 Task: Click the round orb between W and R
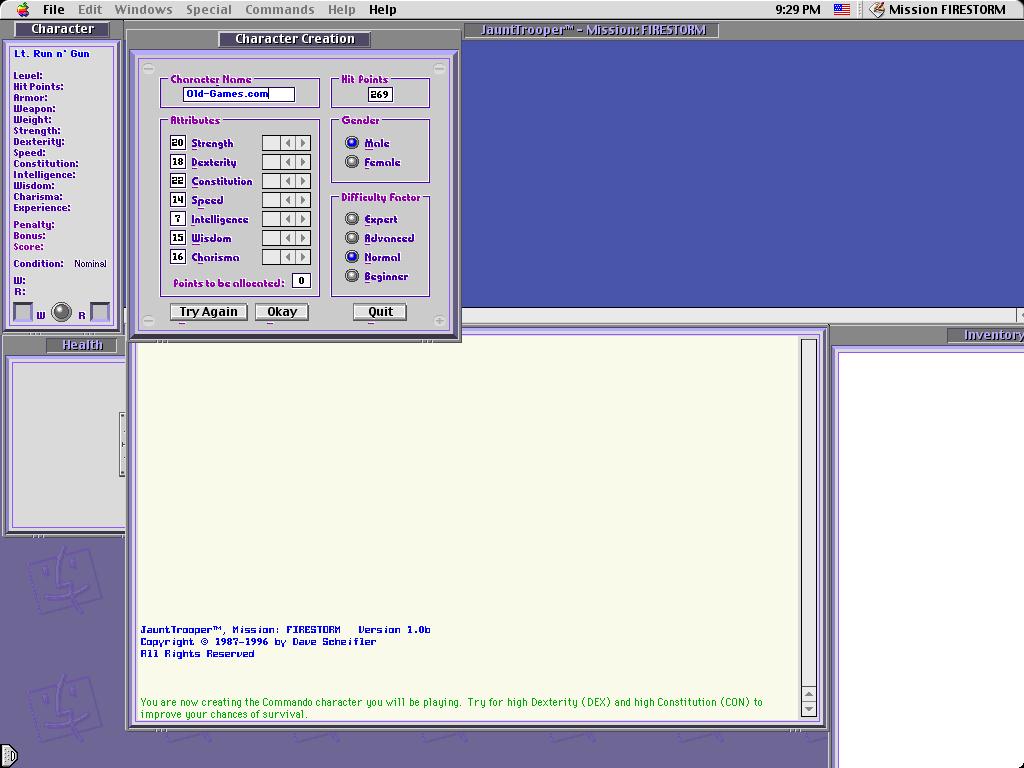[x=61, y=312]
